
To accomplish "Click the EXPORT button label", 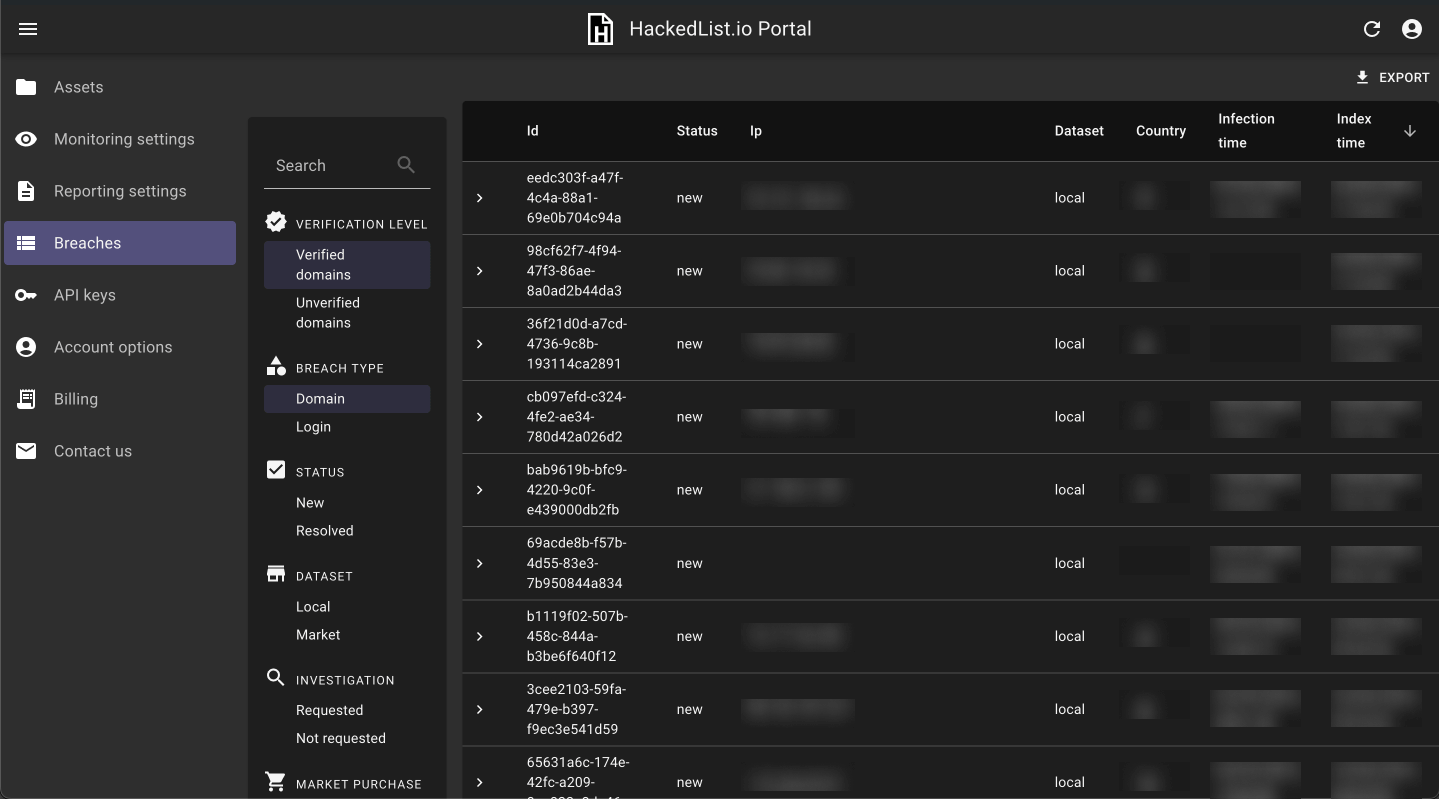I will point(1404,77).
